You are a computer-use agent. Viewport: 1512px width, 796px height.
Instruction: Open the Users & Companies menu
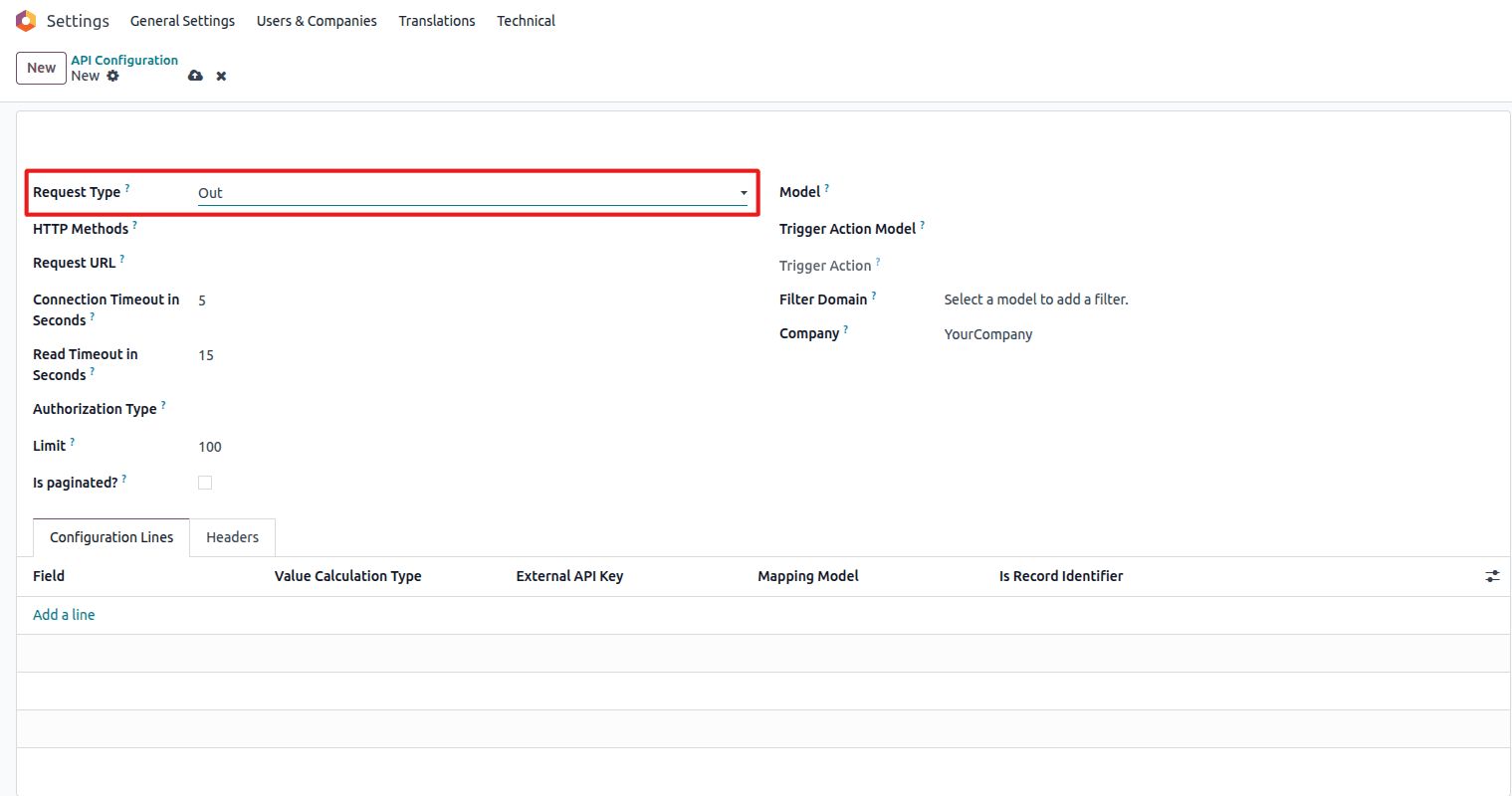coord(317,21)
